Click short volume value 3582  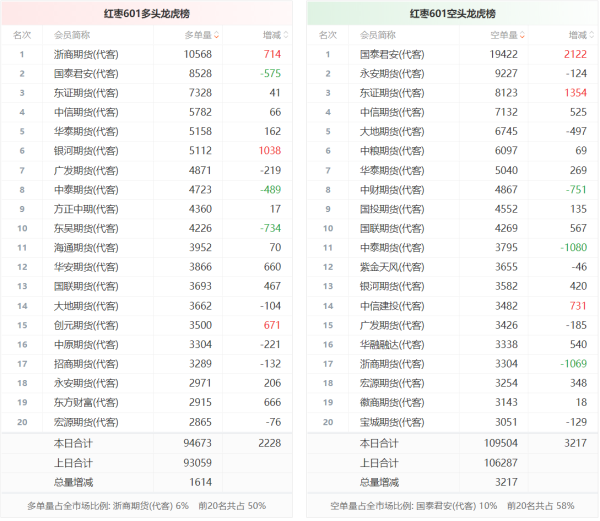click(x=506, y=286)
